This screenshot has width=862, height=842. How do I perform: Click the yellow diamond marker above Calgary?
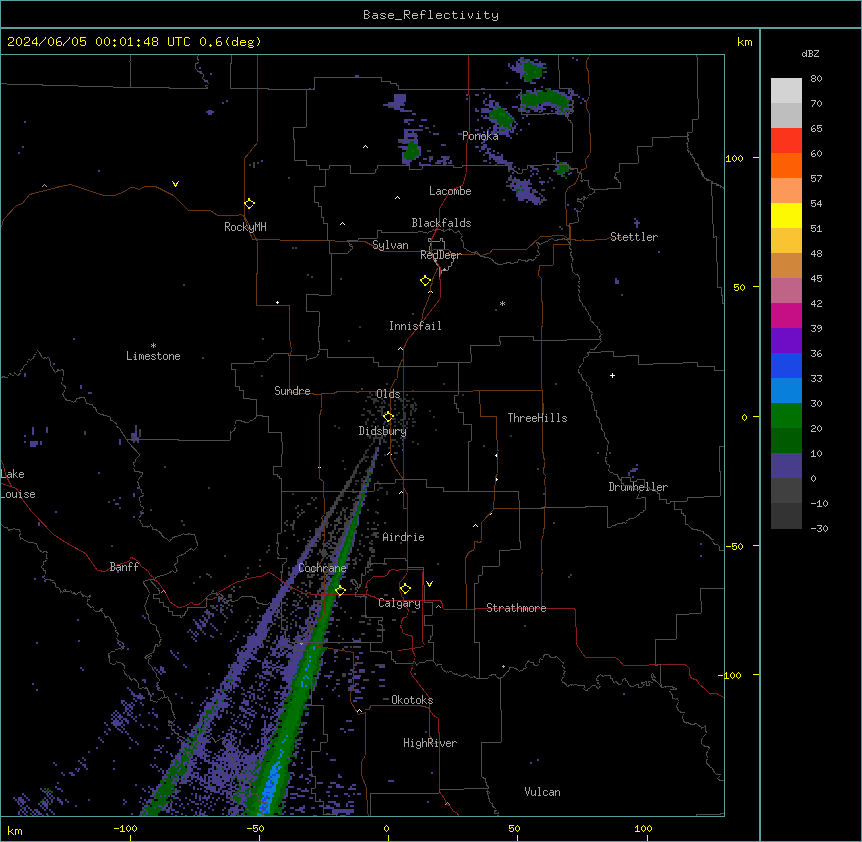coord(405,589)
